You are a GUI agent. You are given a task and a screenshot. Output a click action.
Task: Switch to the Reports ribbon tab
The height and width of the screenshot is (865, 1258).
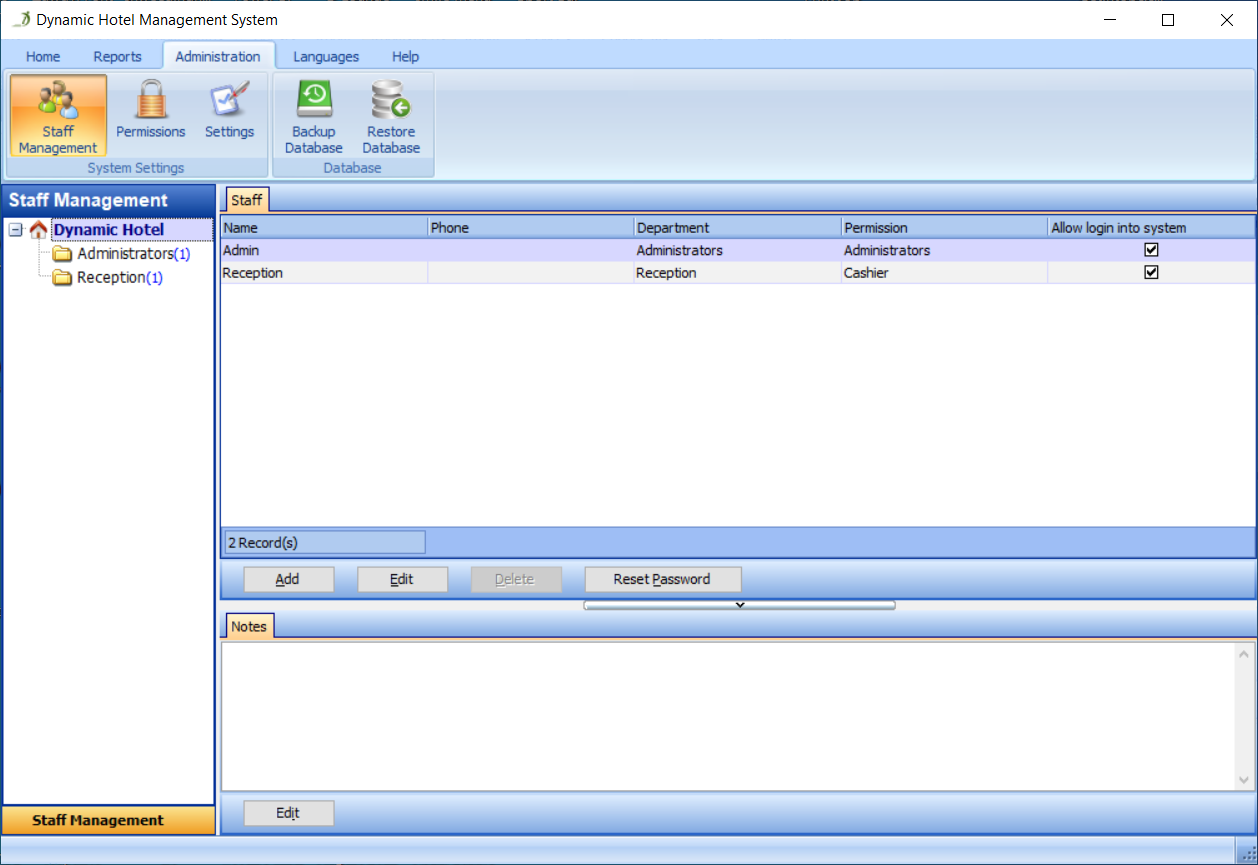click(117, 56)
